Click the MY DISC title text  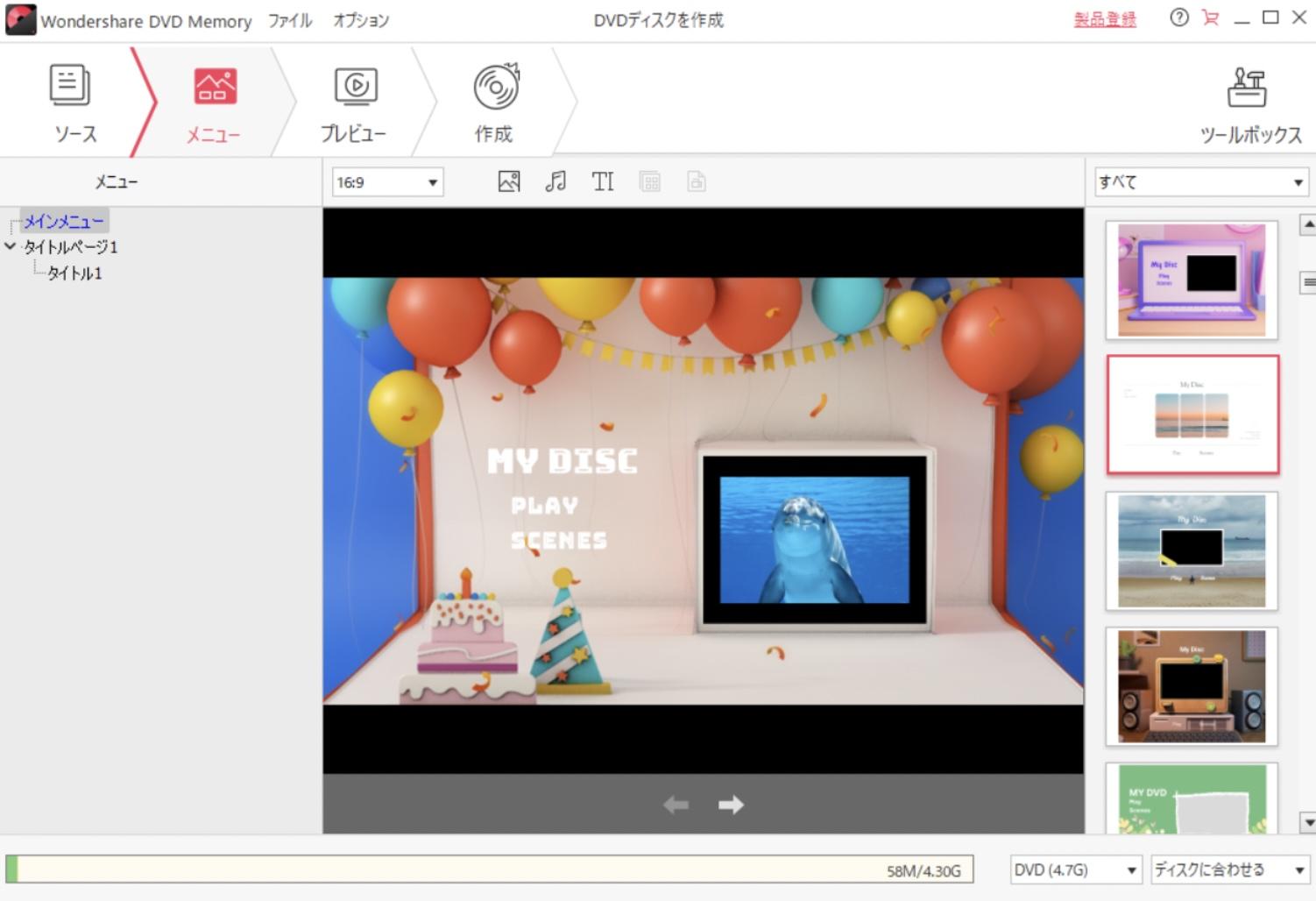click(562, 460)
